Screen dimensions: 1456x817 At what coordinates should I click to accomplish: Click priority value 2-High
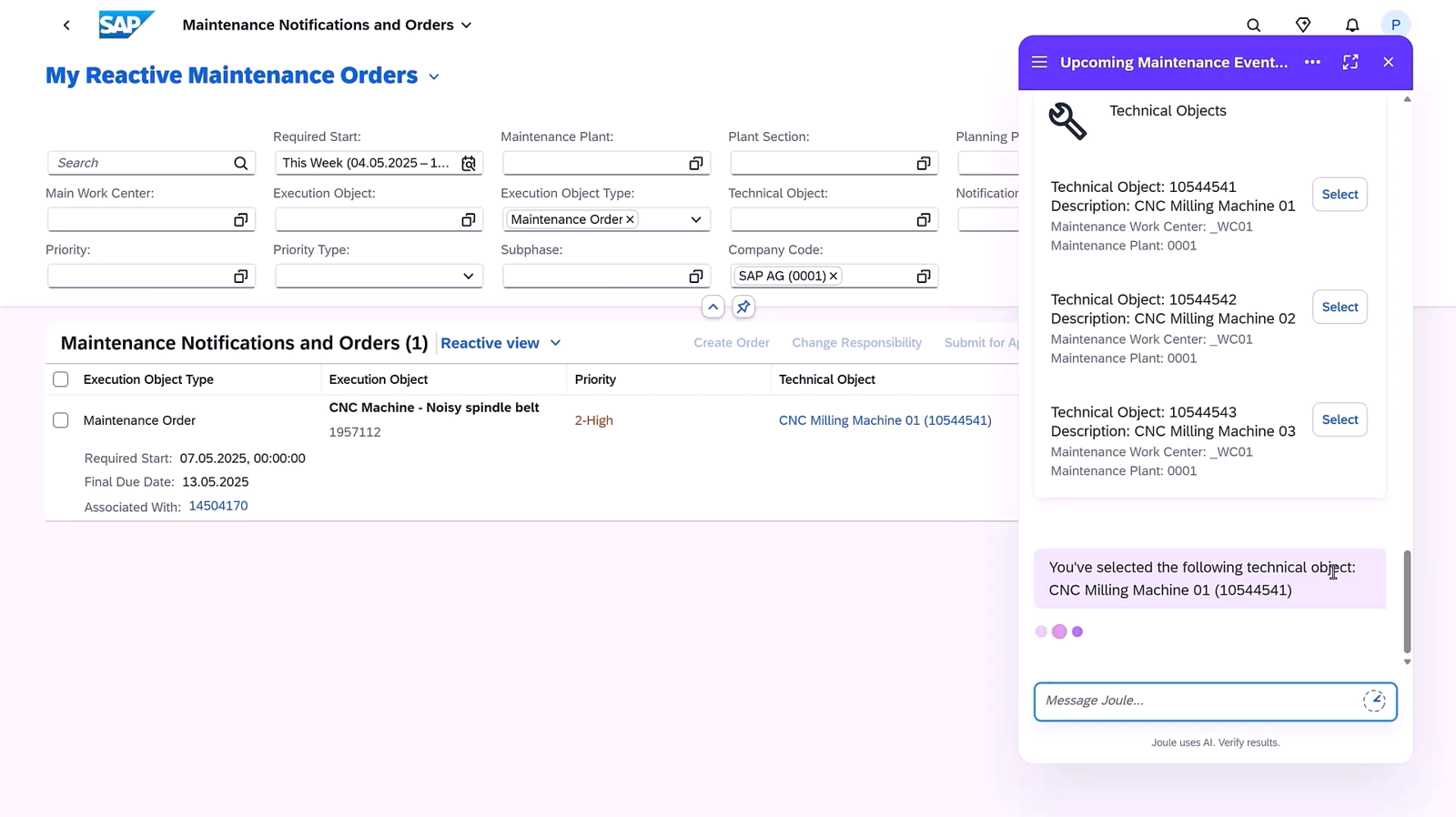(x=593, y=420)
